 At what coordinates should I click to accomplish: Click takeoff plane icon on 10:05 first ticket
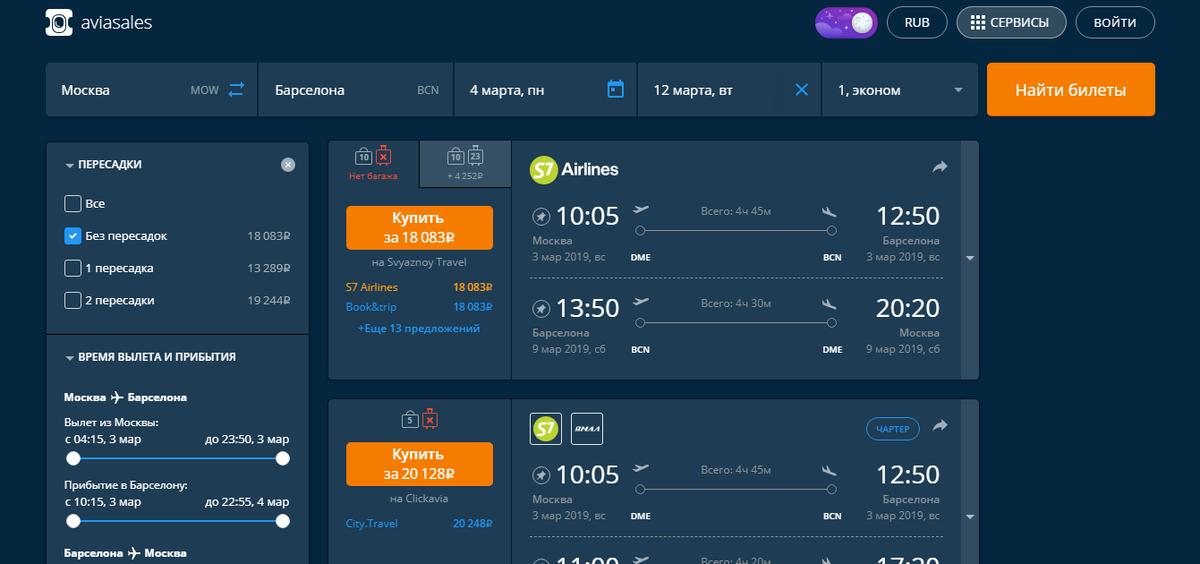[641, 210]
